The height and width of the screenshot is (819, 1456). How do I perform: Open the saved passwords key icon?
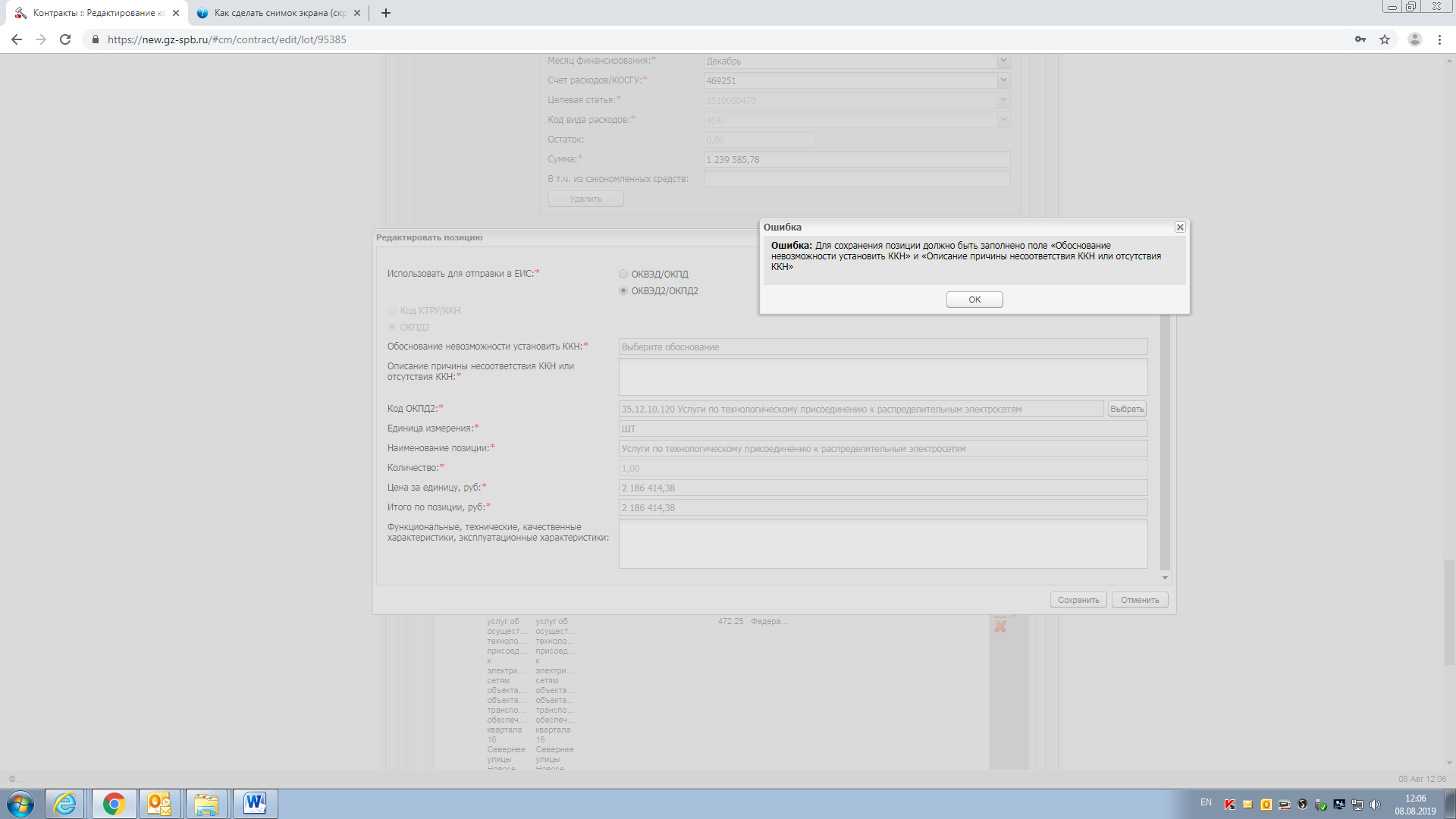1360,39
